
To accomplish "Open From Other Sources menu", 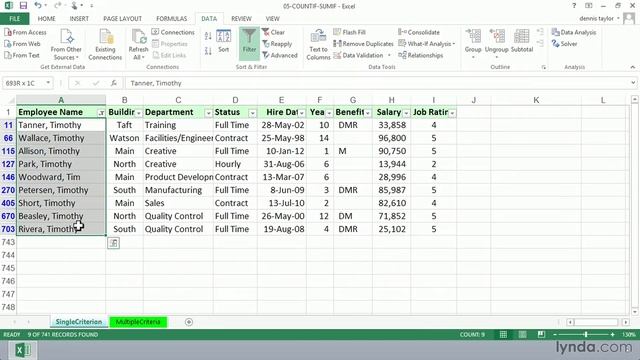I will (66, 45).
